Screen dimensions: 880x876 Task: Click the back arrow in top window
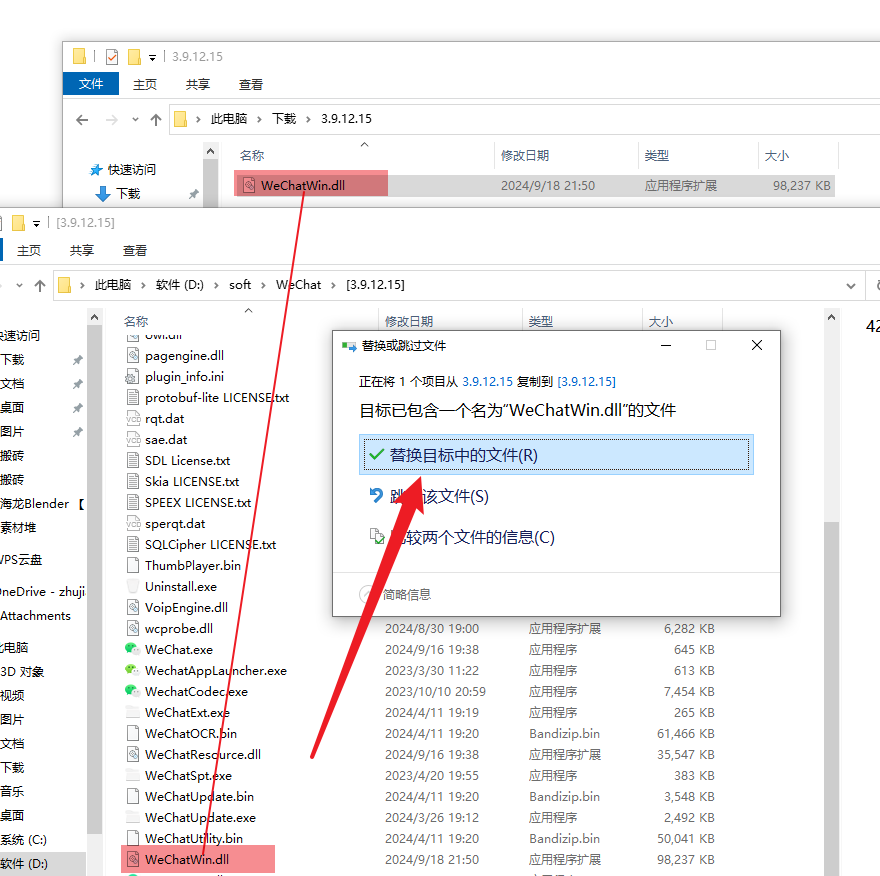click(83, 119)
